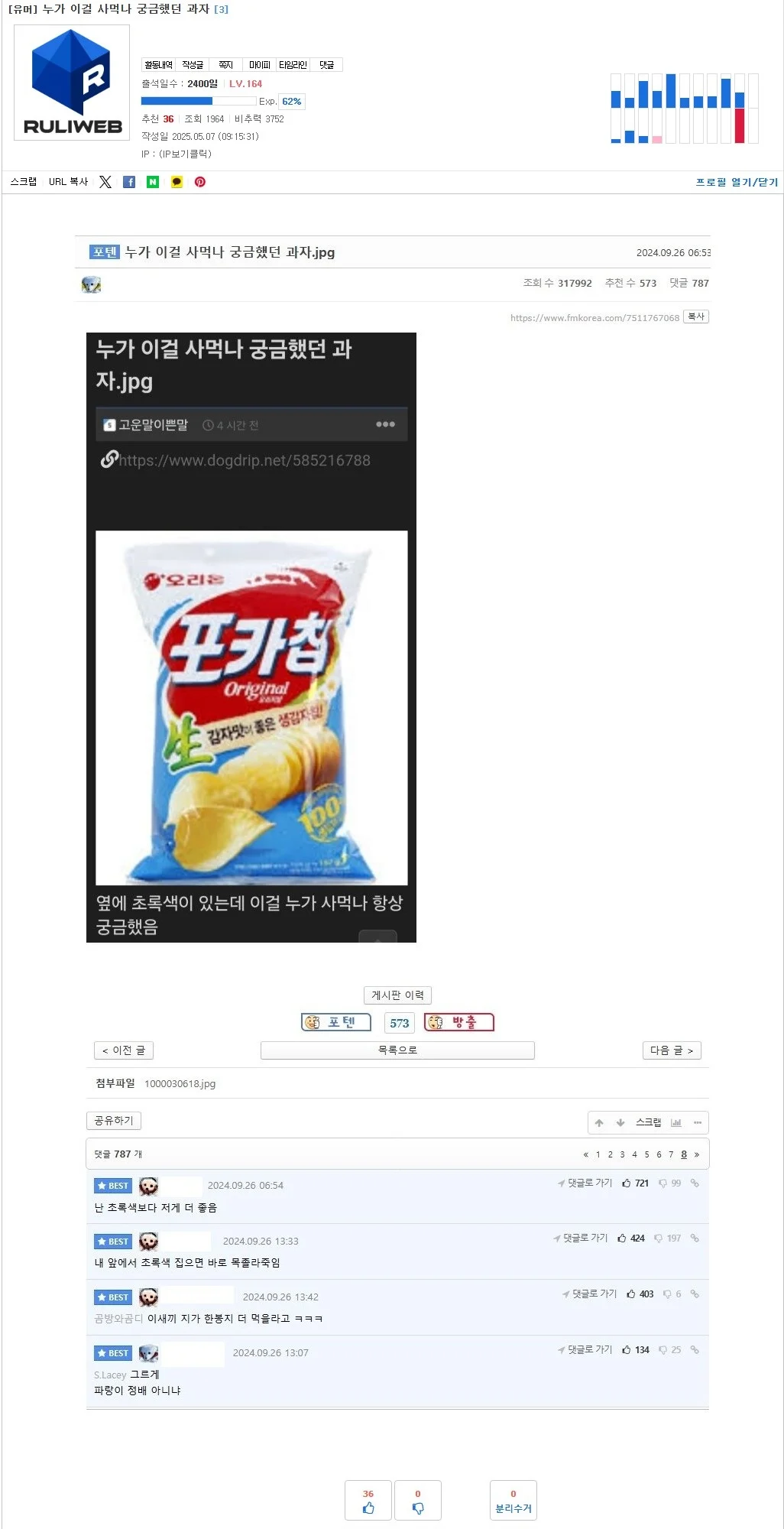Open the 게시판 이력 history expander
Image resolution: width=784 pixels, height=1529 pixels.
(397, 995)
